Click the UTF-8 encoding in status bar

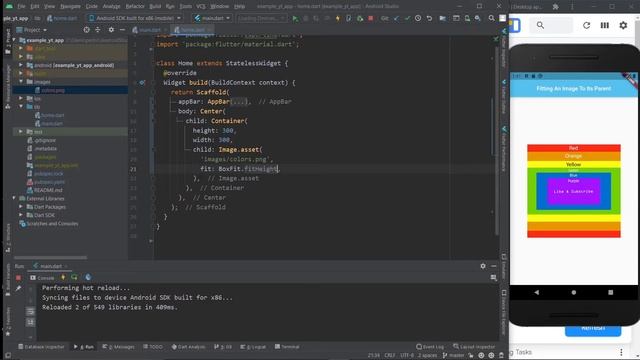[407, 356]
